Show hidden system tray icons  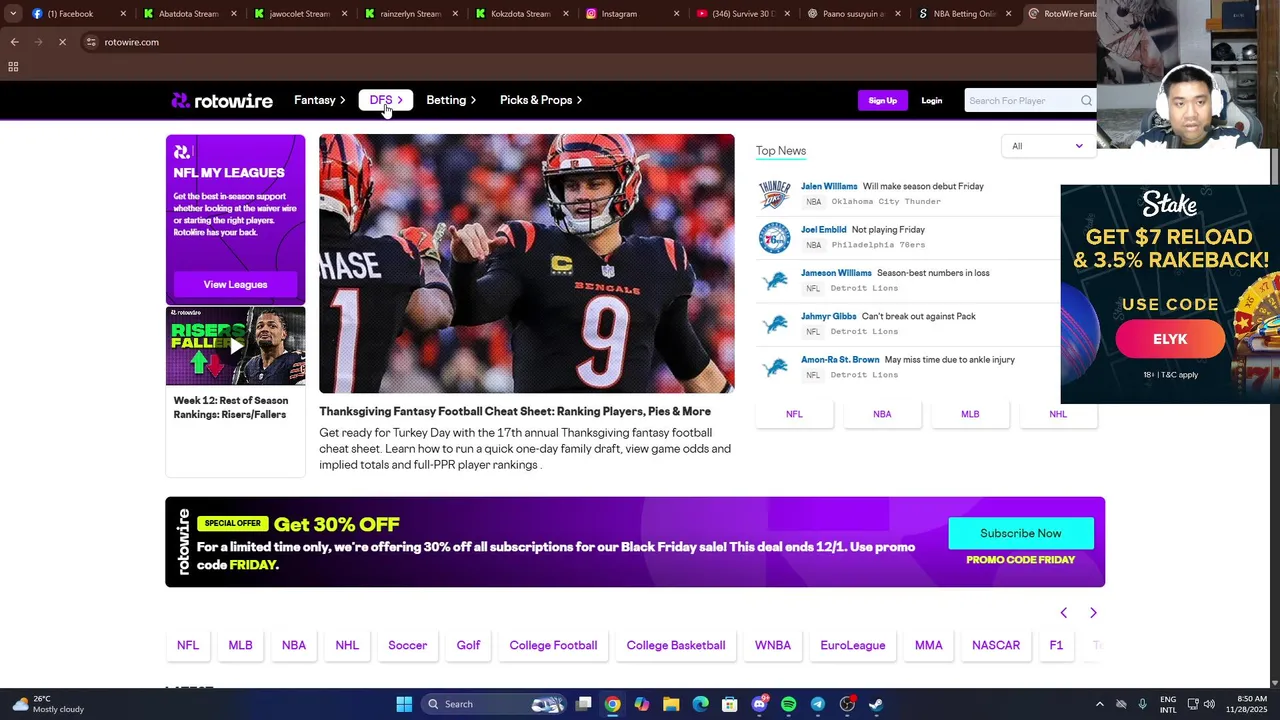[x=1100, y=704]
